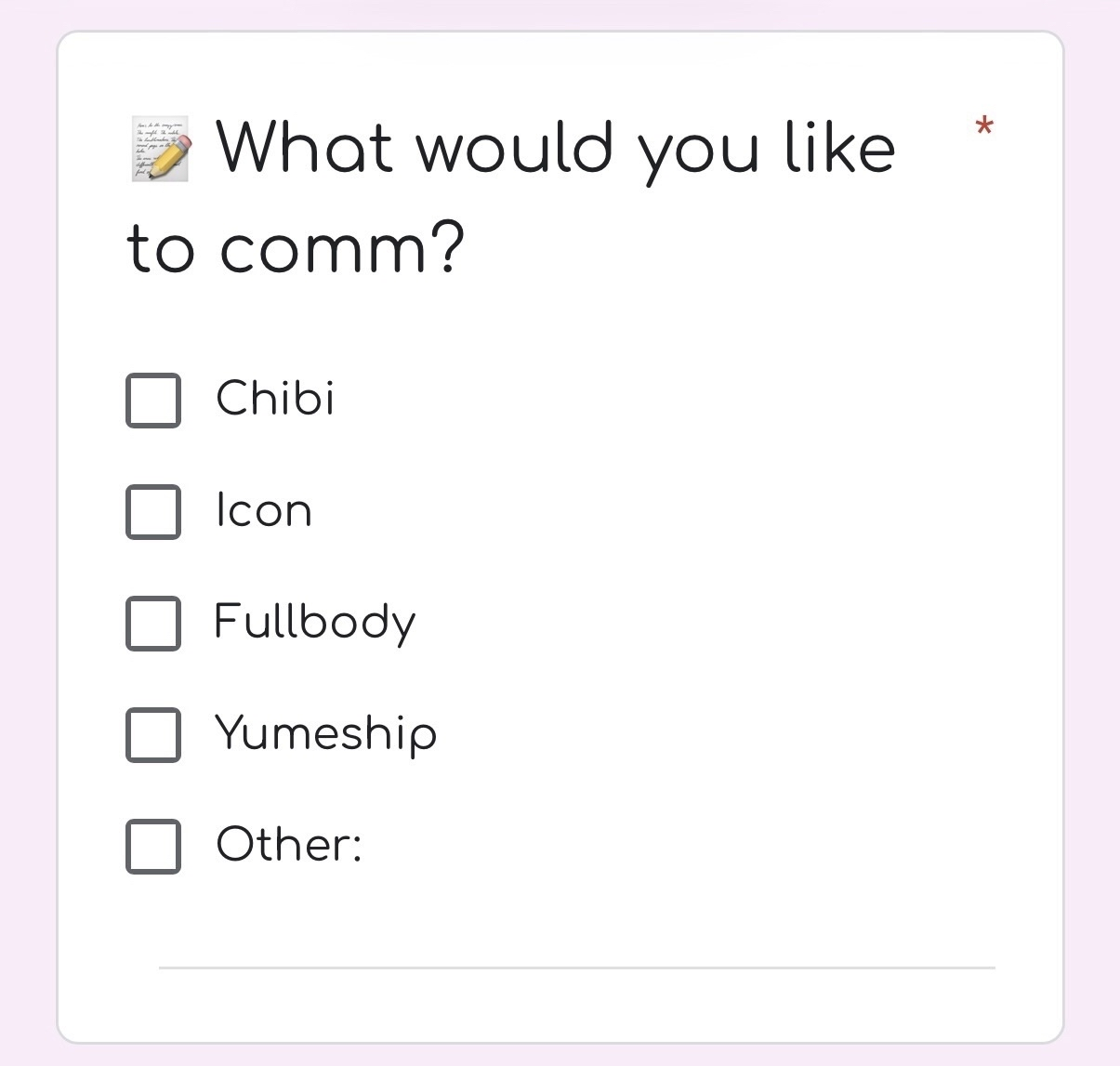Click the memo pencil emoji icon
This screenshot has height=1066, width=1120.
pos(160,149)
